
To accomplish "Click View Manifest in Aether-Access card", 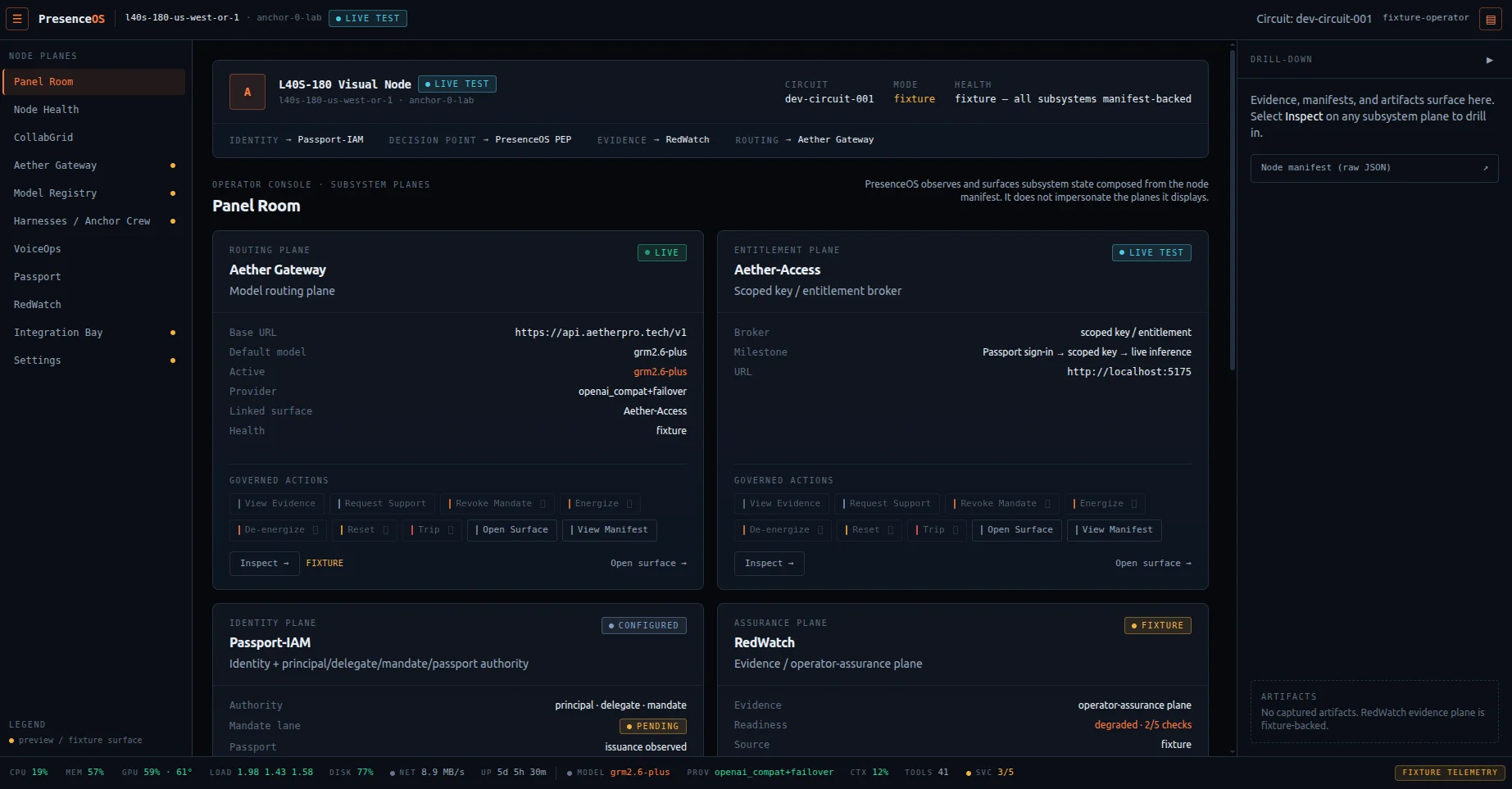I will (1115, 530).
